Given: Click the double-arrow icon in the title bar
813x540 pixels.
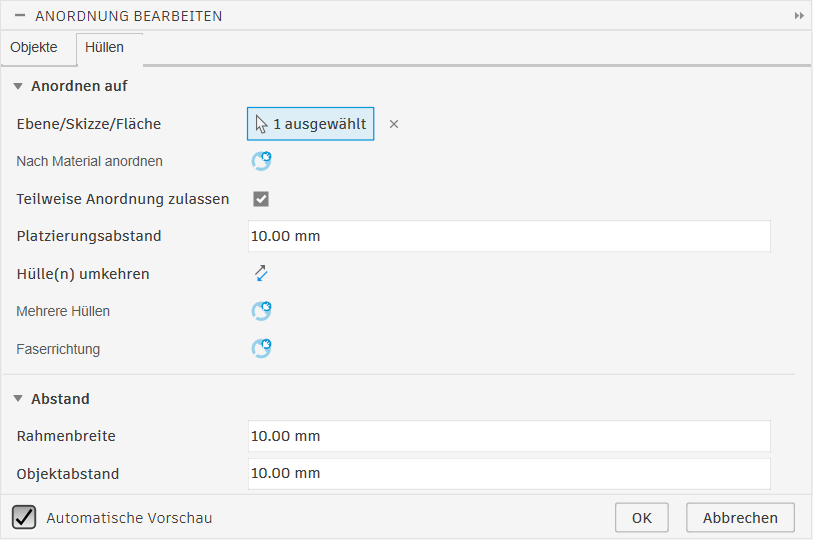Looking at the screenshot, I should point(799,16).
